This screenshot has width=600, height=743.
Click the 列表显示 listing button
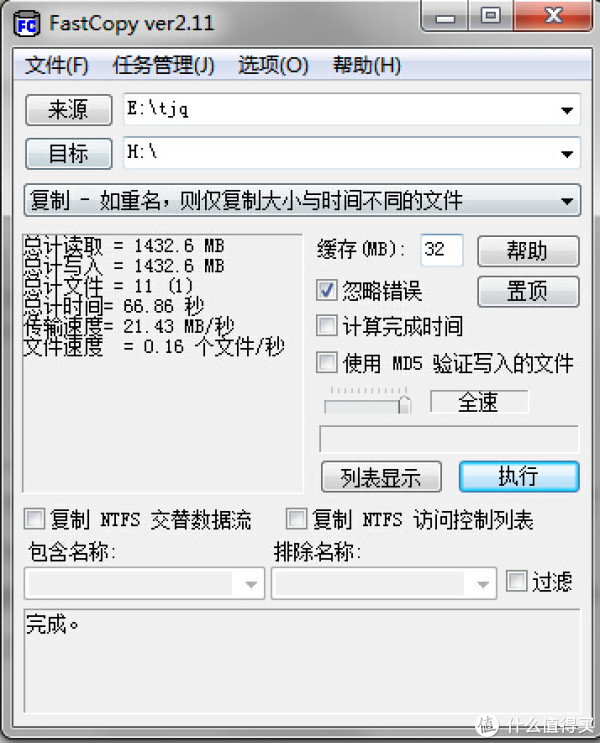[381, 477]
